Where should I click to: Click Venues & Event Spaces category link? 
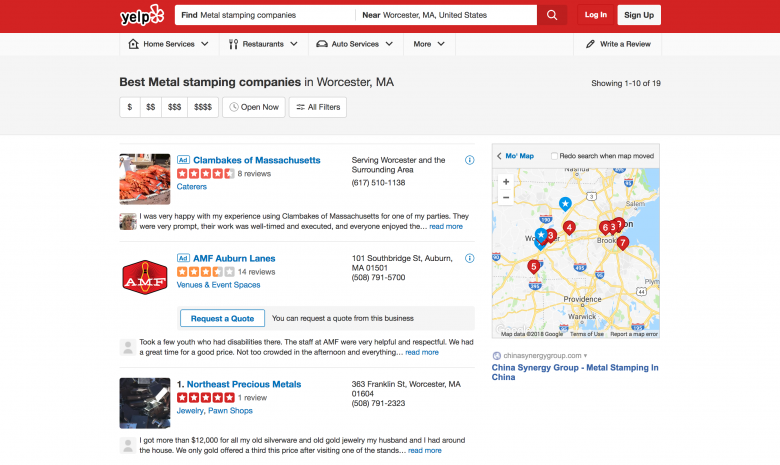218,284
